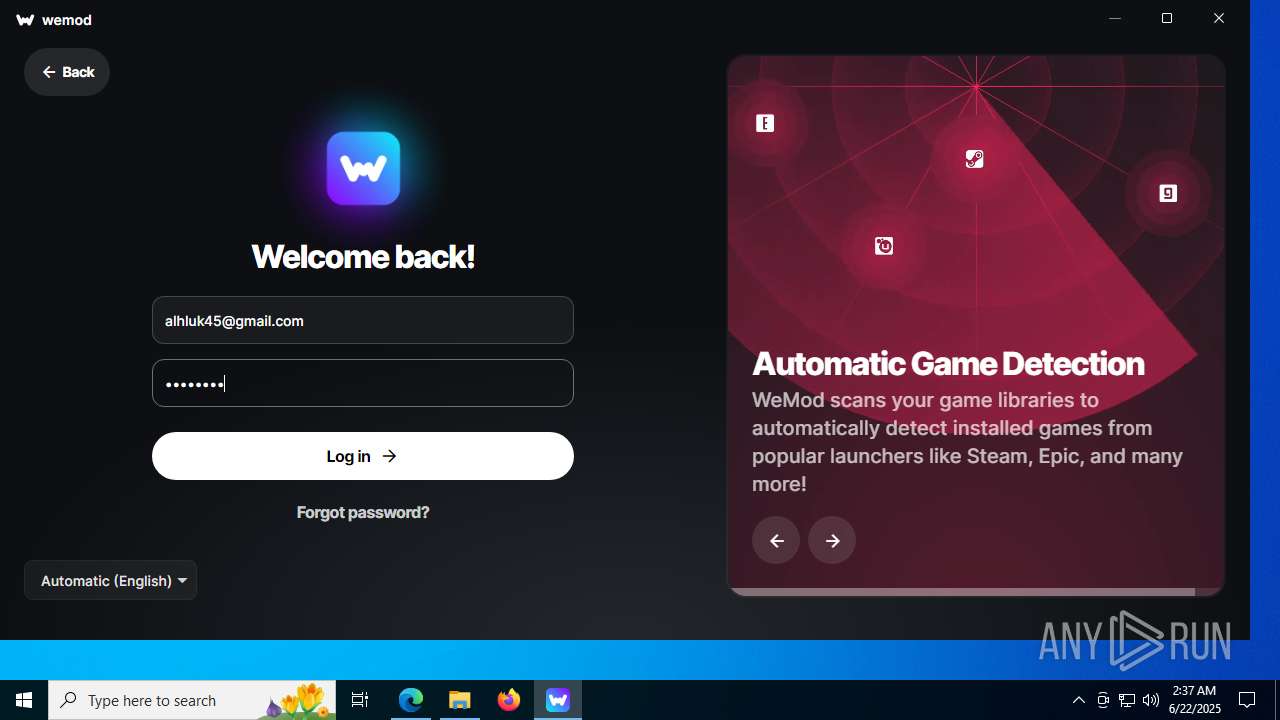Close the WeMod window

[1219, 18]
